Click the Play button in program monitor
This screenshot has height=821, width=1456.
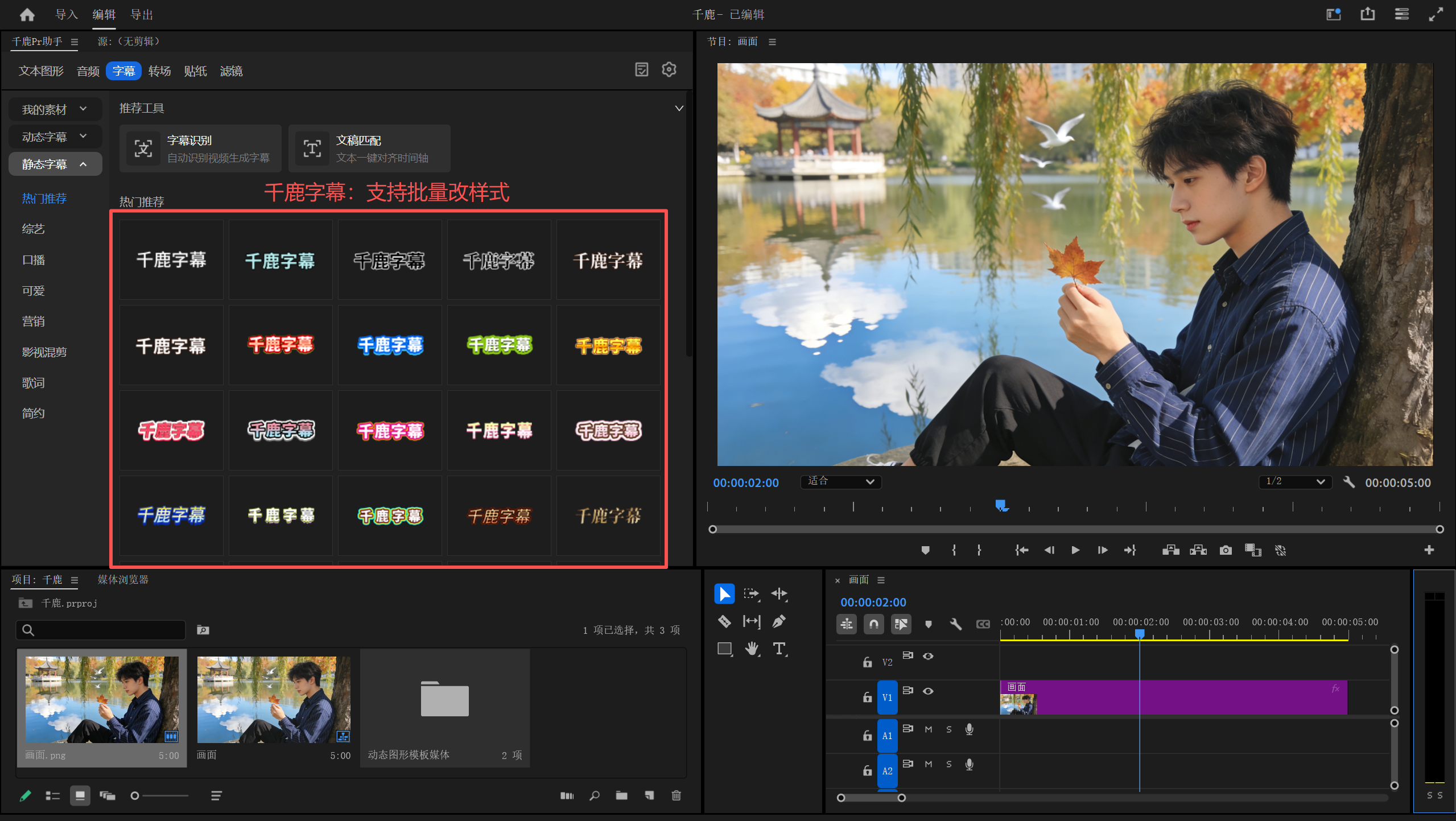(x=1075, y=550)
